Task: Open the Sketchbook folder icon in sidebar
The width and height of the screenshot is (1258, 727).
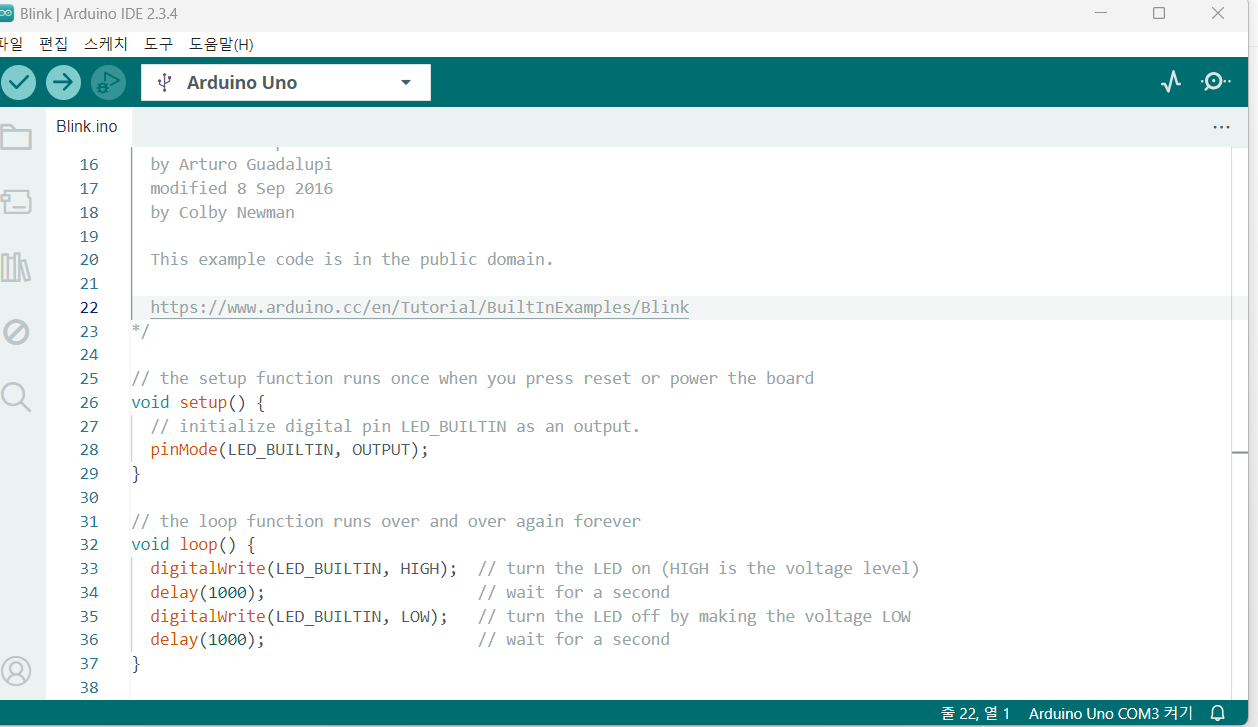Action: click(15, 137)
